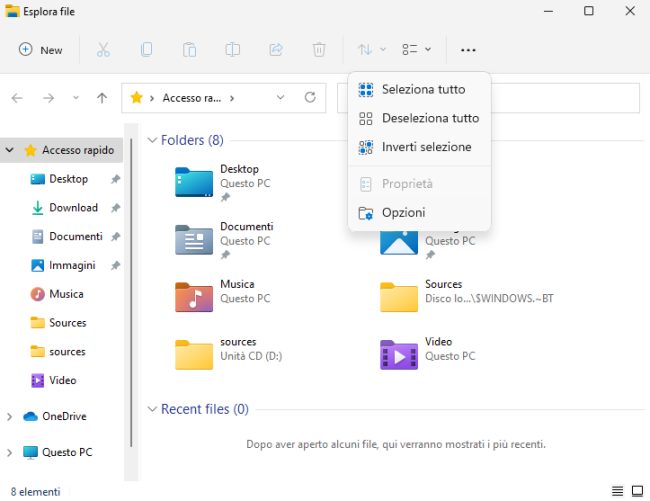650x501 pixels.
Task: Minimize the Esplora file window
Action: (x=548, y=11)
